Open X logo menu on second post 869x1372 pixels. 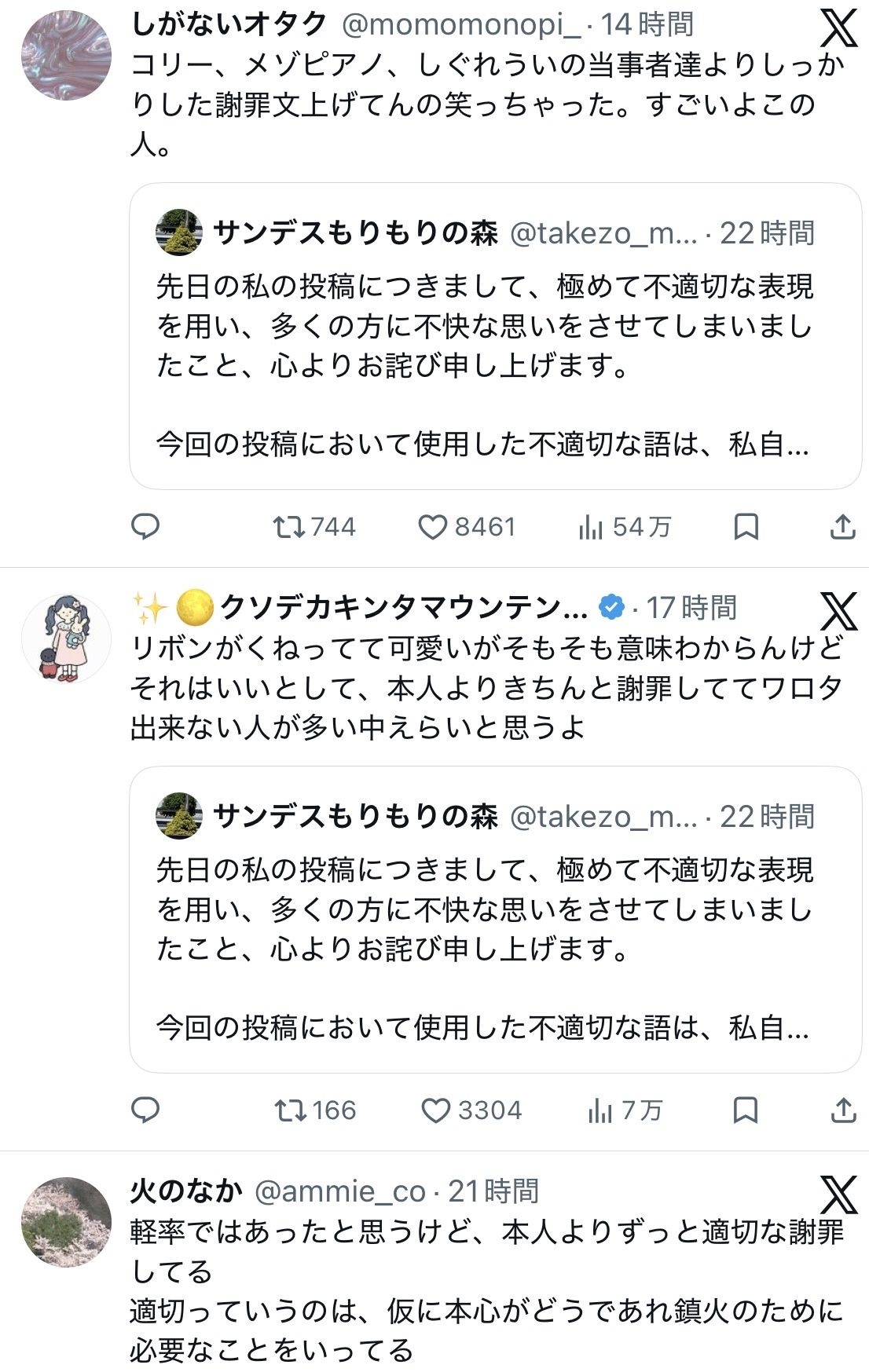(x=838, y=612)
